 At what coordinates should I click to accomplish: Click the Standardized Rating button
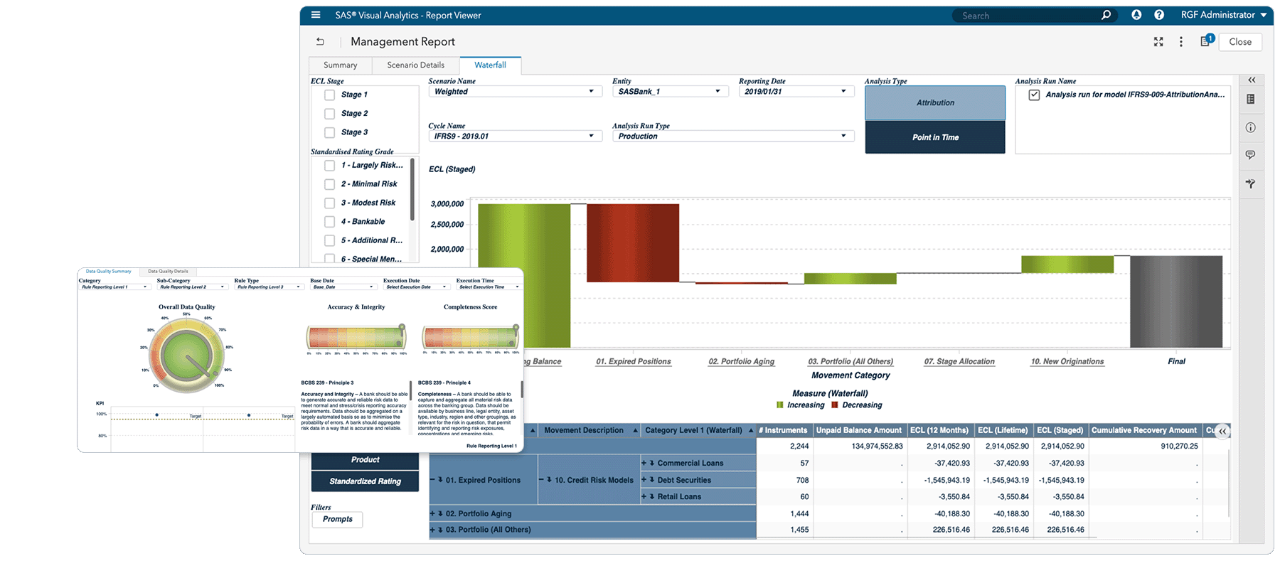pyautogui.click(x=365, y=482)
